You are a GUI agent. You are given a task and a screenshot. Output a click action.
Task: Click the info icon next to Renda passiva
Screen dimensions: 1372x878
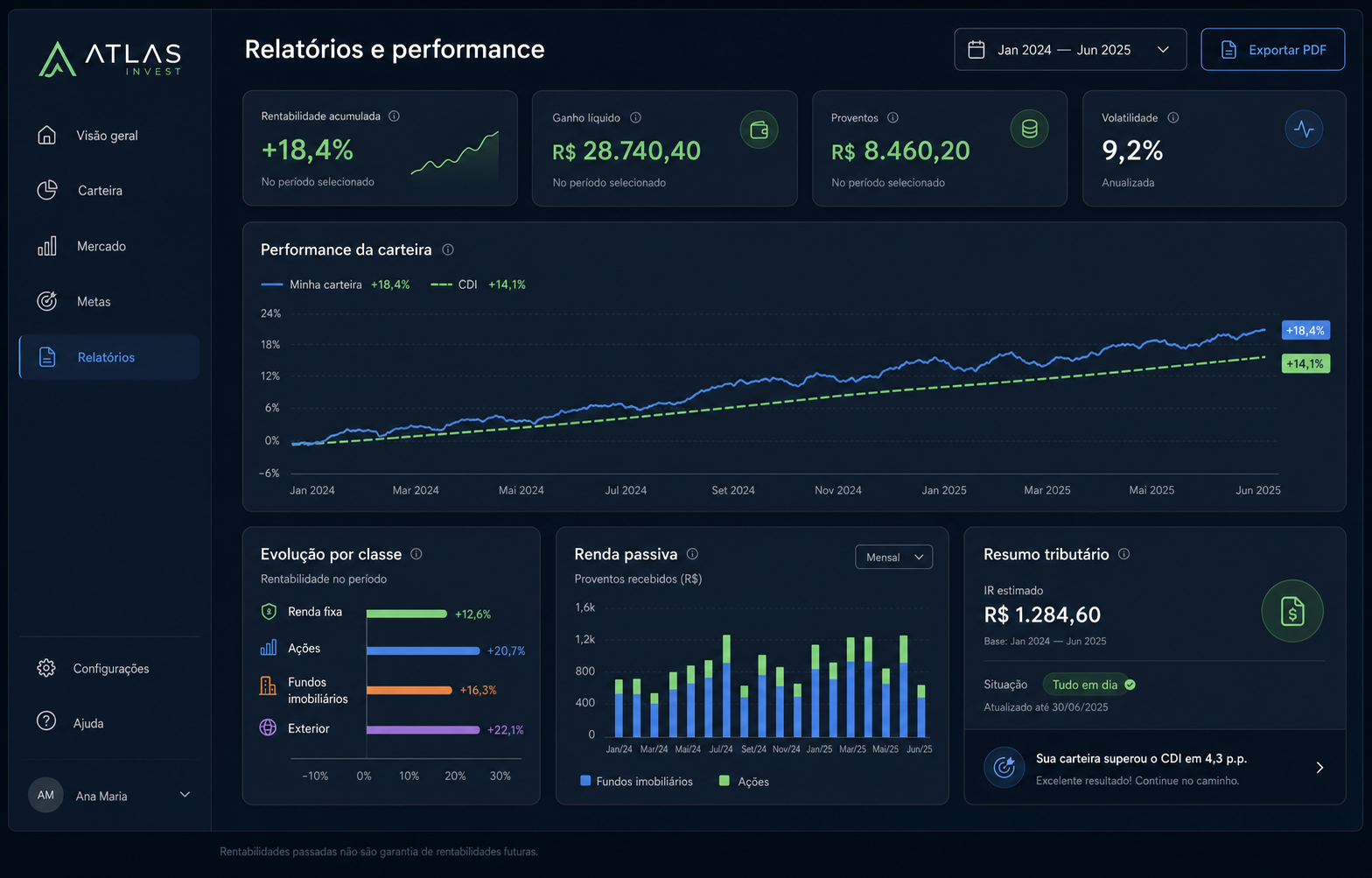pyautogui.click(x=692, y=554)
